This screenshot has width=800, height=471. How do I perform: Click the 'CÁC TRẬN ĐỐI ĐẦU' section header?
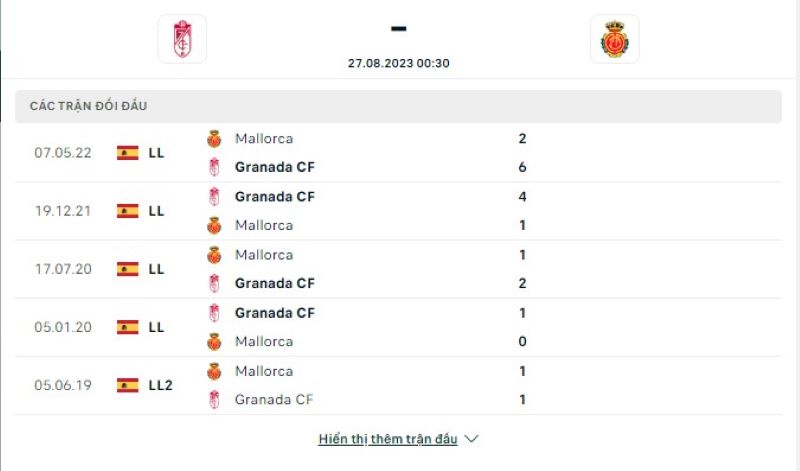point(89,107)
